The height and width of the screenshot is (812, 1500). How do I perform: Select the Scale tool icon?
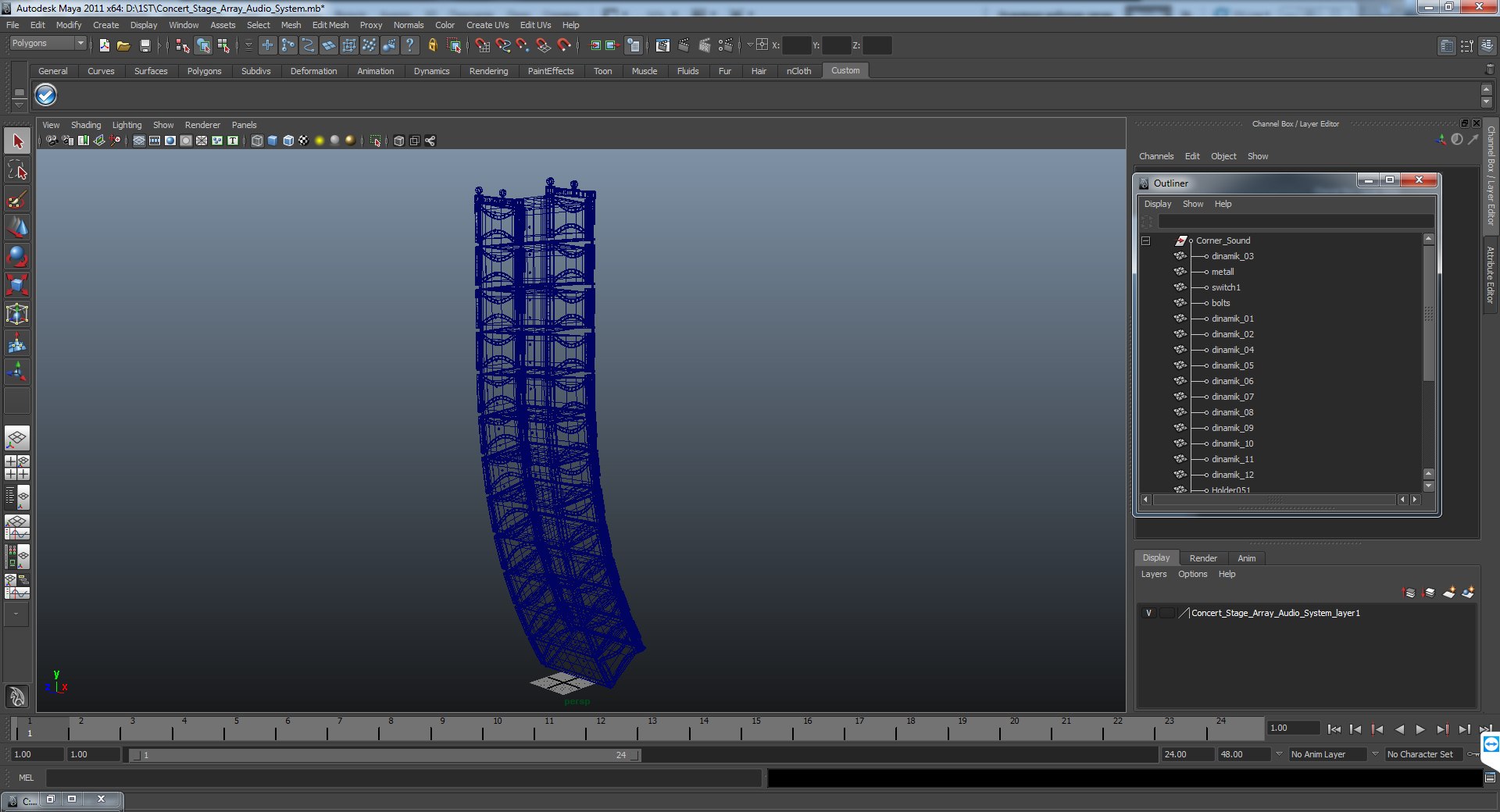(17, 285)
